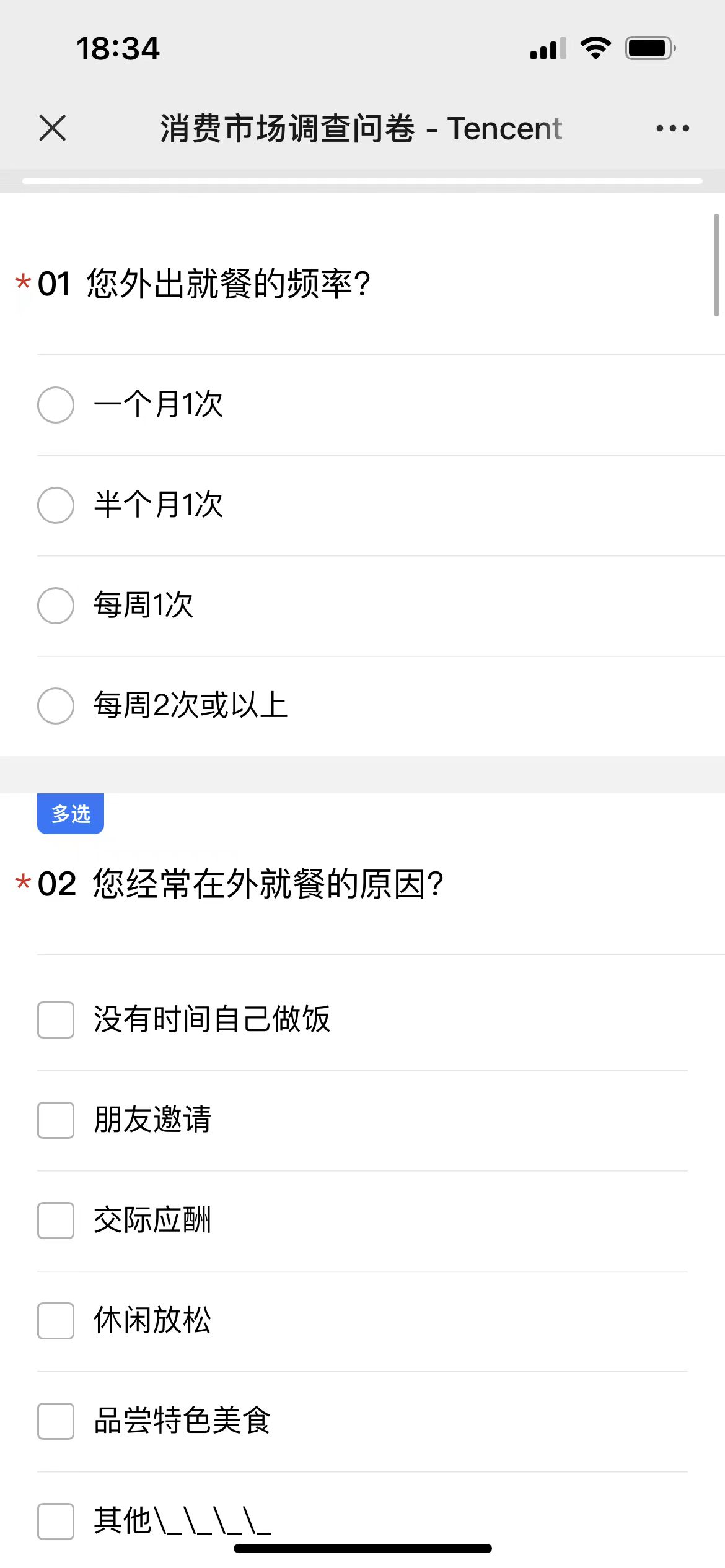Check the 没有时间自己做饭 checkbox
725x1568 pixels.
(x=56, y=1019)
